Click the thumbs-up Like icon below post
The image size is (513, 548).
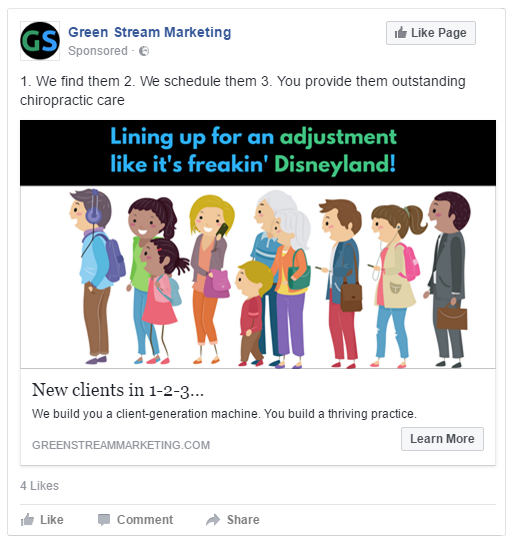(27, 520)
